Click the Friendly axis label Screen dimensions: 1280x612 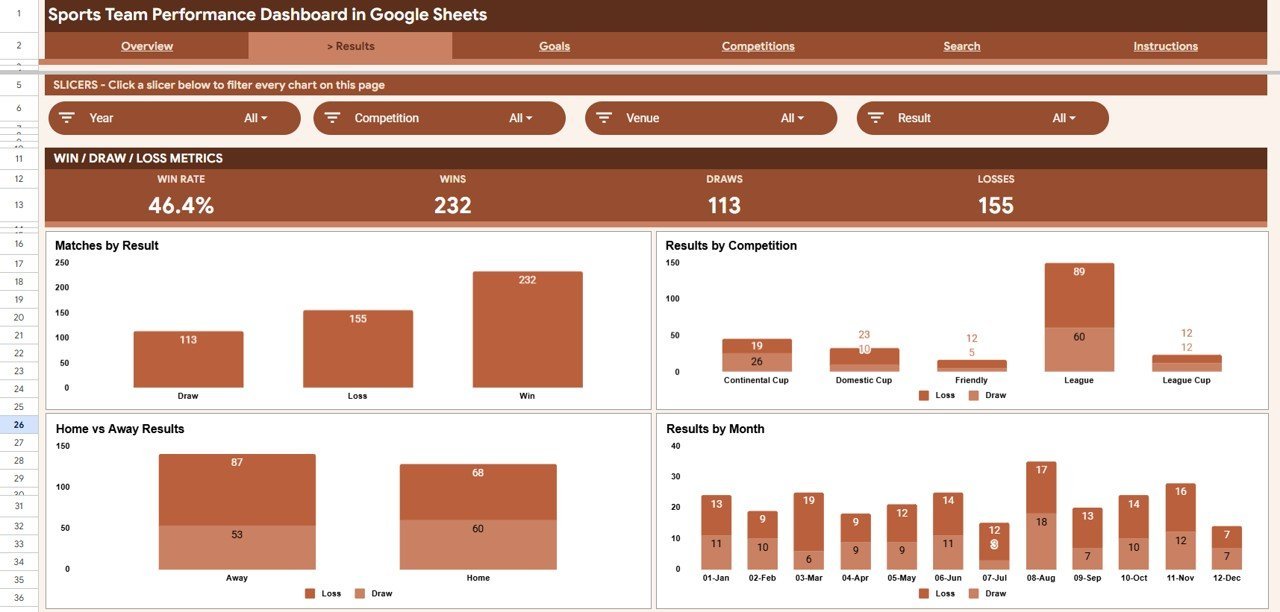pyautogui.click(x=971, y=380)
